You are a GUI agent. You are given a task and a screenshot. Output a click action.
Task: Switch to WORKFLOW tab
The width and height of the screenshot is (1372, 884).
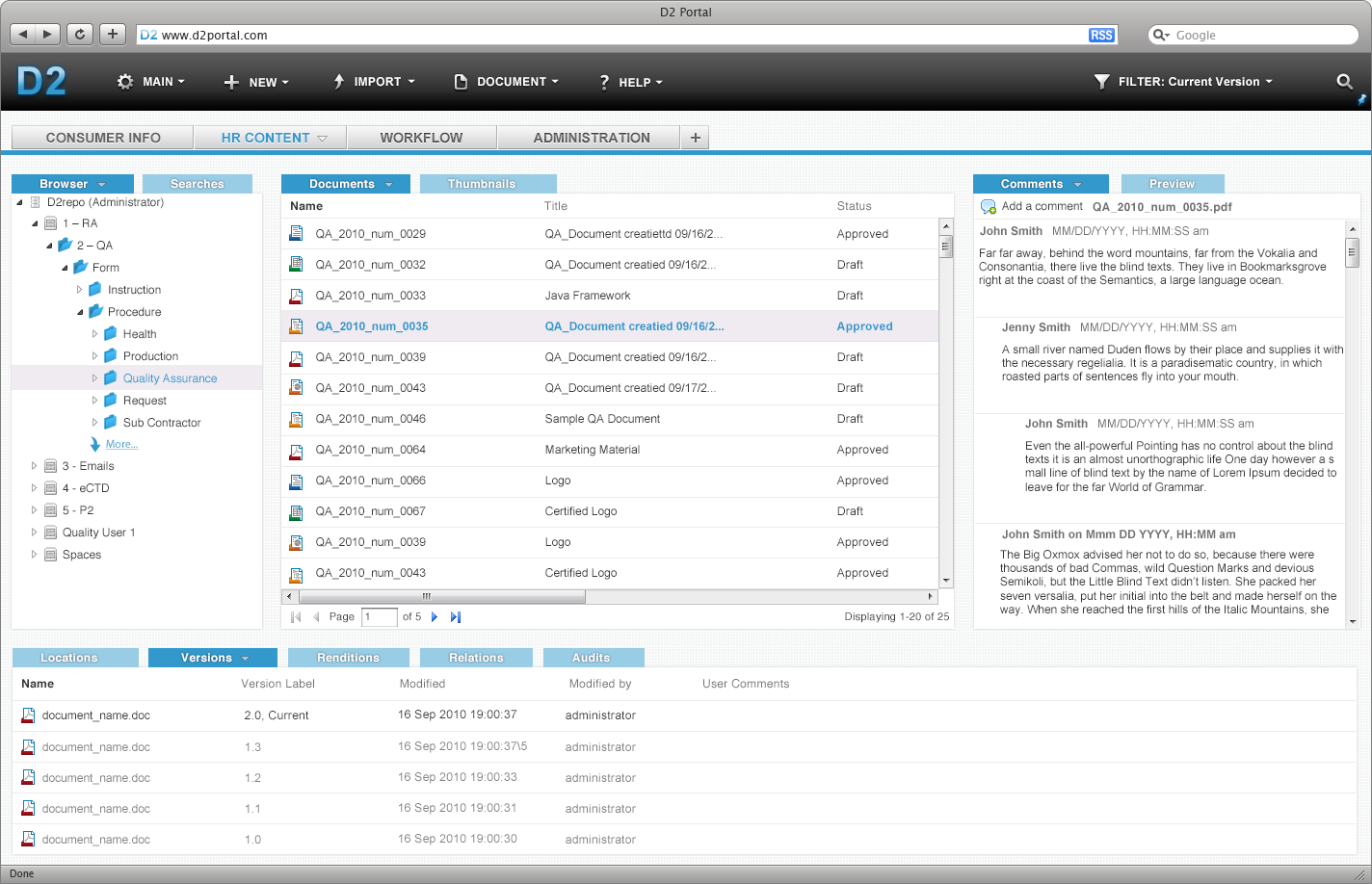[x=421, y=138]
